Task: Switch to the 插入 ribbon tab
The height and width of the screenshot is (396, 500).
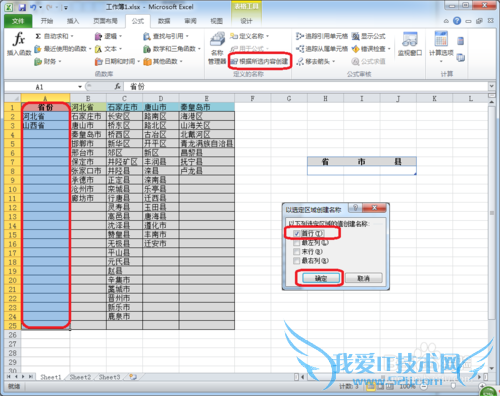Action: pyautogui.click(x=73, y=21)
